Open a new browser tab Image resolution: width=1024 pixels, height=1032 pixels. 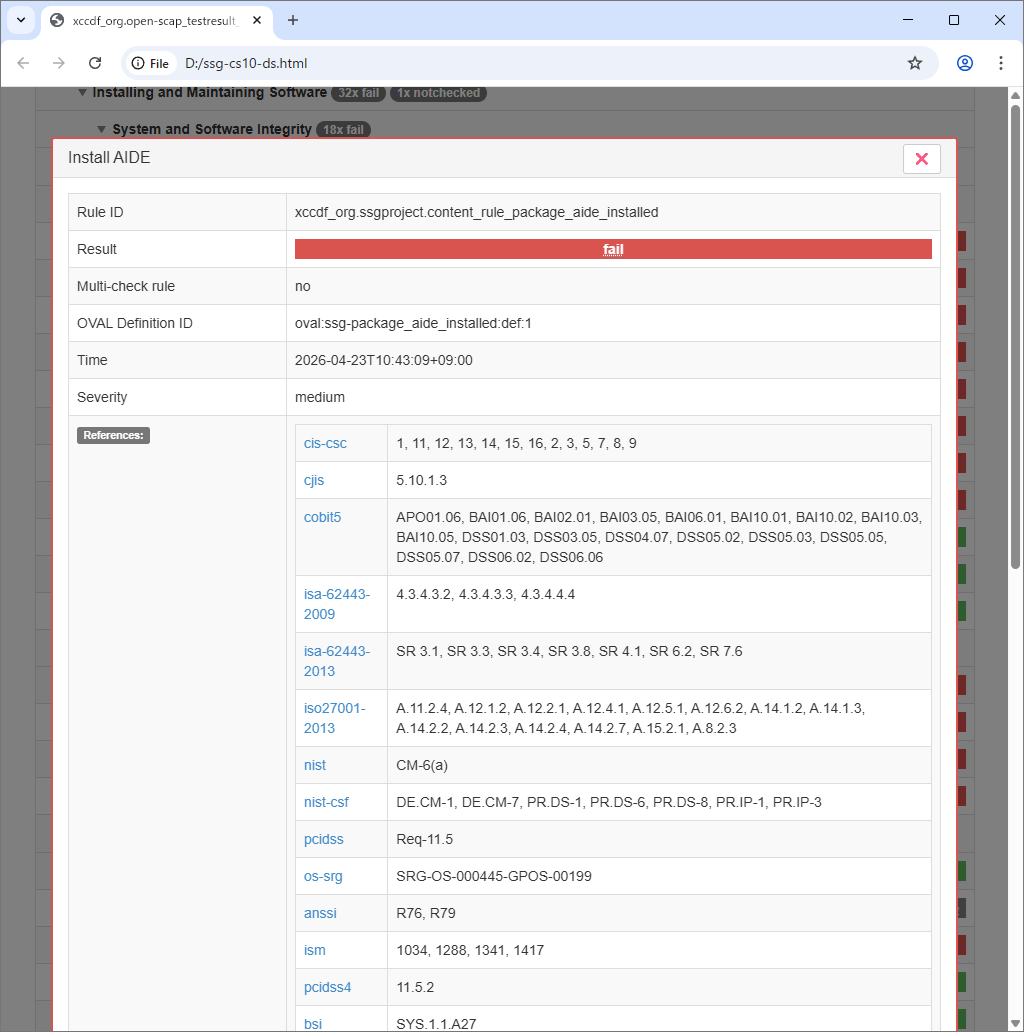click(x=293, y=20)
